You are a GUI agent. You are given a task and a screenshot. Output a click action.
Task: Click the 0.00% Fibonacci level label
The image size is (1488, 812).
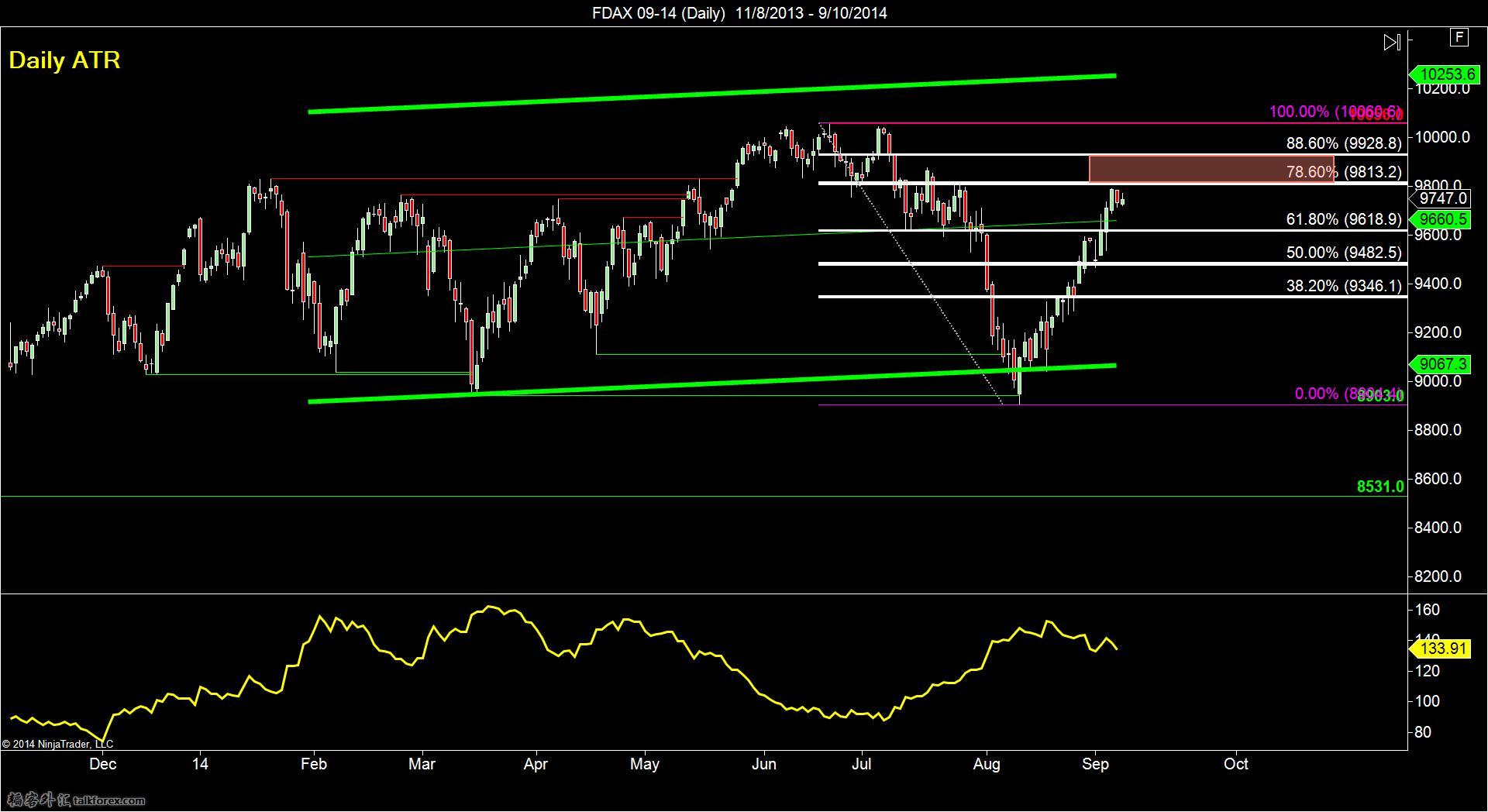coord(1349,394)
